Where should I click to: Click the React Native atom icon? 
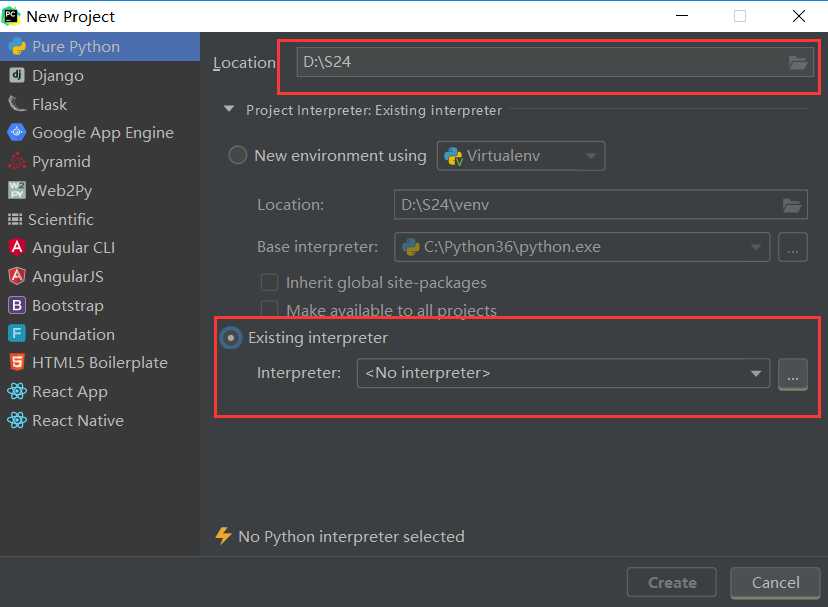coord(17,420)
